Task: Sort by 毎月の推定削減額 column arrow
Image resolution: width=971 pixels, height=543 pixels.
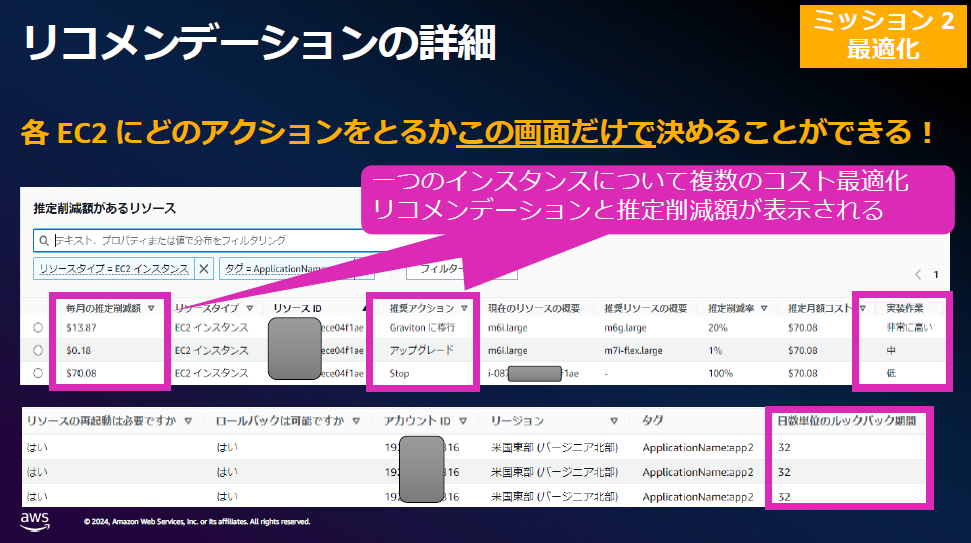Action: click(x=151, y=308)
